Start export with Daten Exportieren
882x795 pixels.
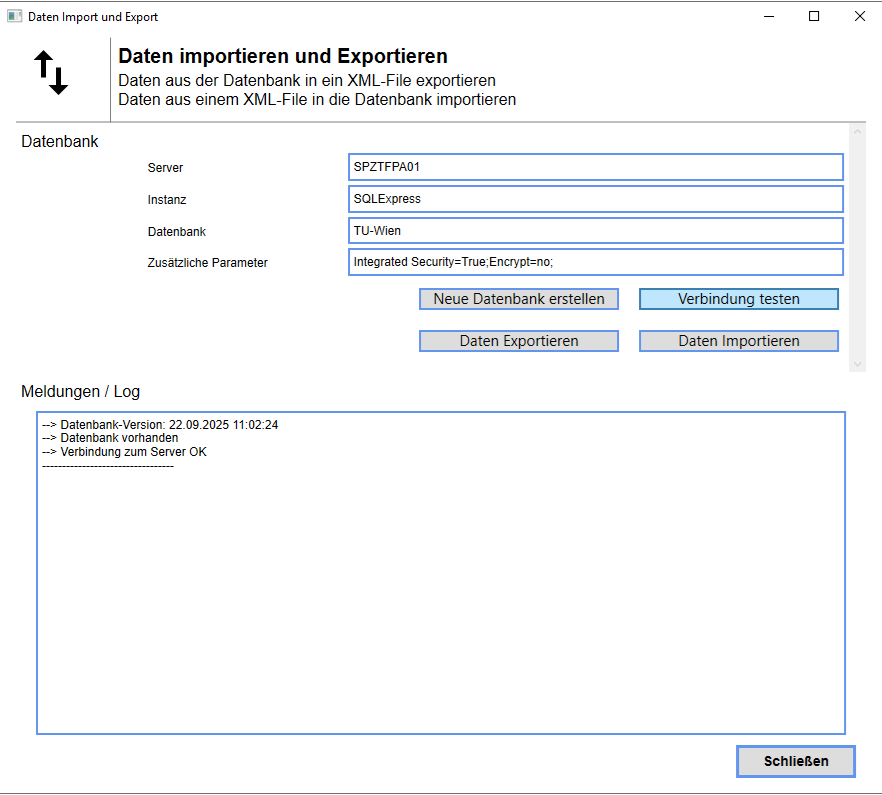pyautogui.click(x=518, y=341)
